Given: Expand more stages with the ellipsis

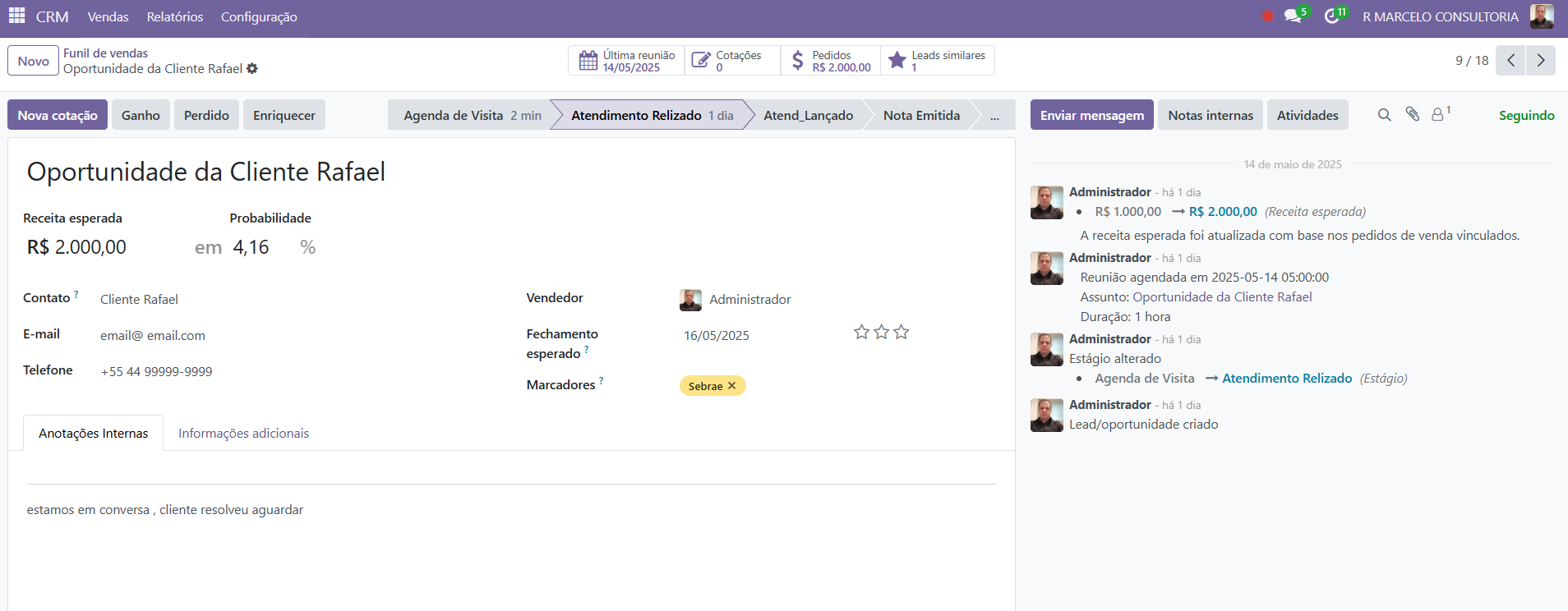Looking at the screenshot, I should click(994, 116).
